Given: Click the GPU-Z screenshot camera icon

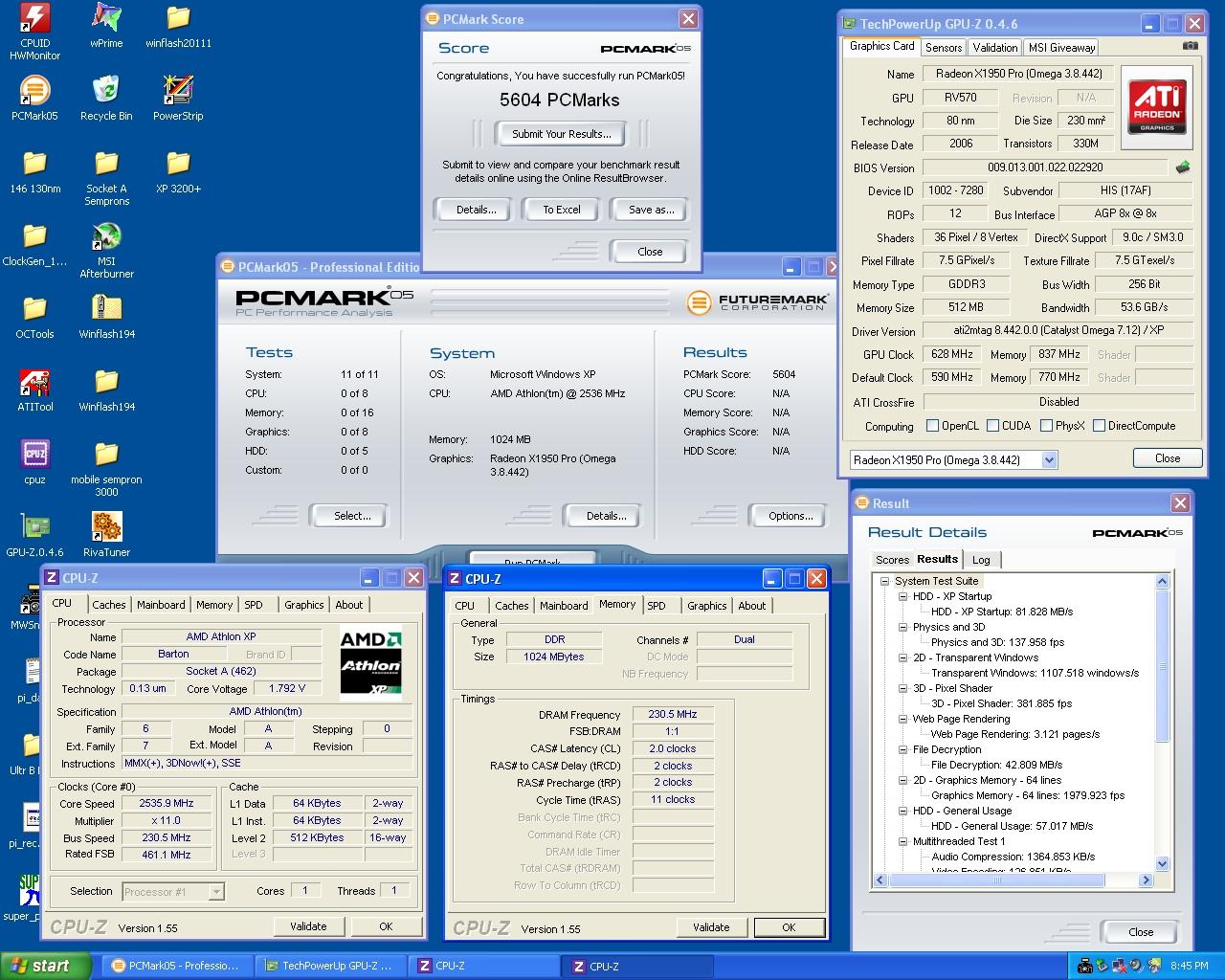Looking at the screenshot, I should tap(1190, 46).
